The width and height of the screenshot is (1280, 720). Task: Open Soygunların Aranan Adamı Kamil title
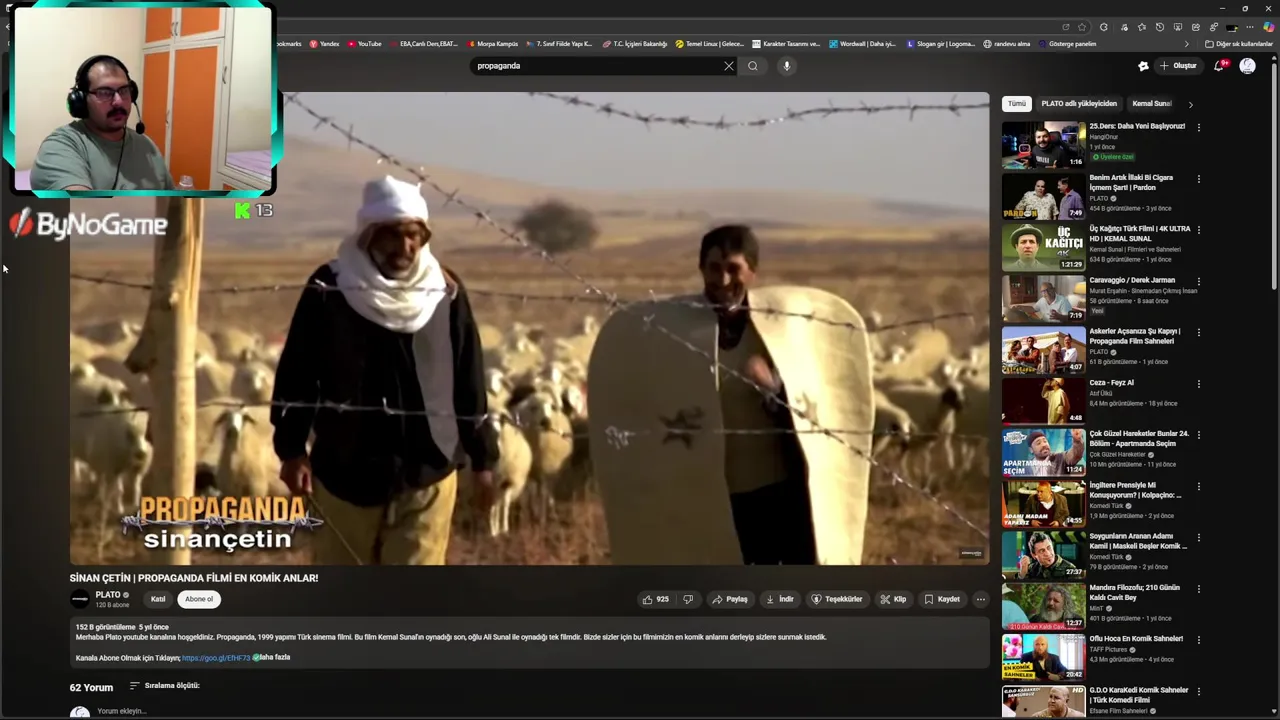[1138, 541]
